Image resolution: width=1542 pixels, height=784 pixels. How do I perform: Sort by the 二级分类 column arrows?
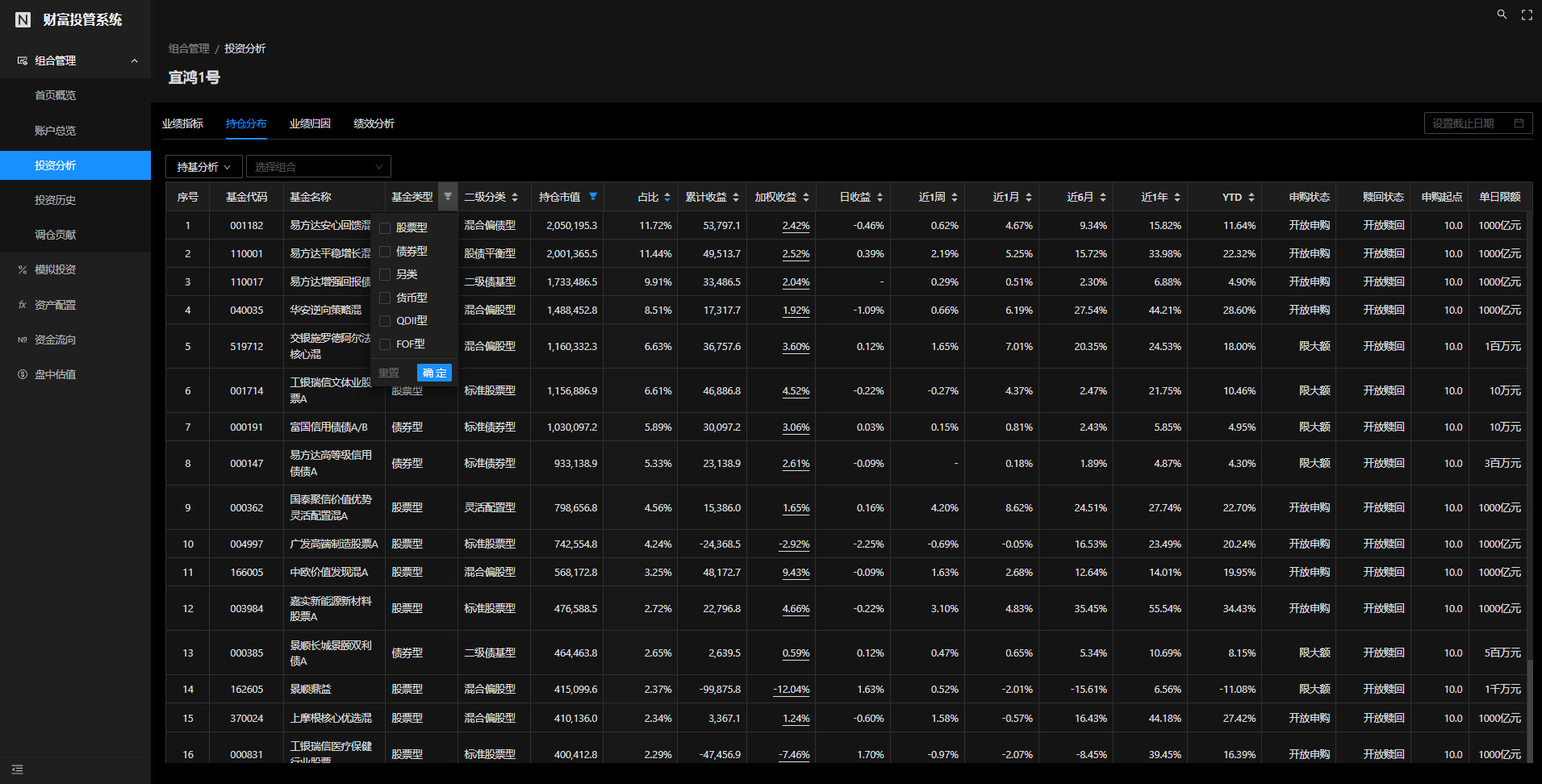515,197
